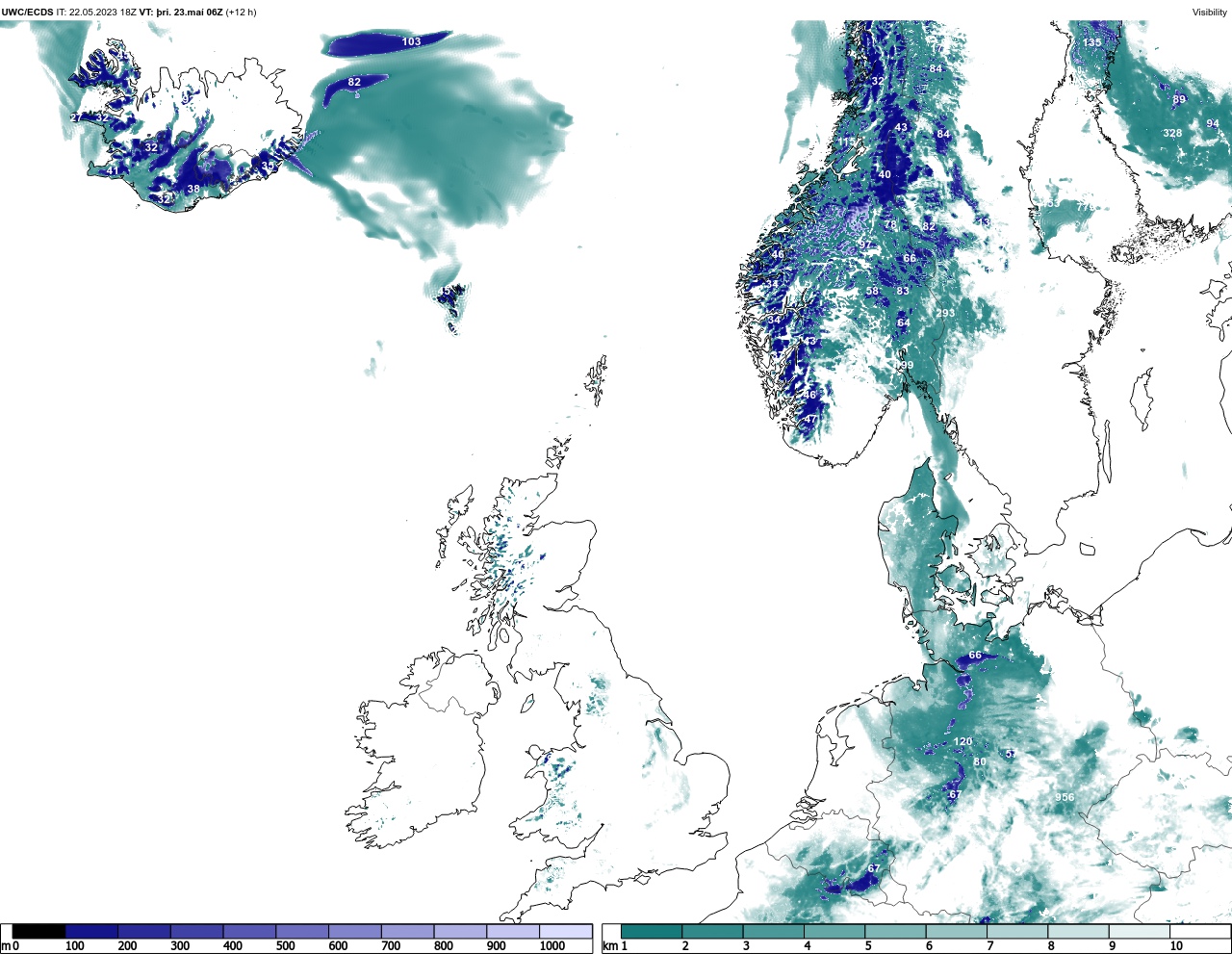Click the '83' map value
Screen dimensions: 1232x954
click(903, 291)
